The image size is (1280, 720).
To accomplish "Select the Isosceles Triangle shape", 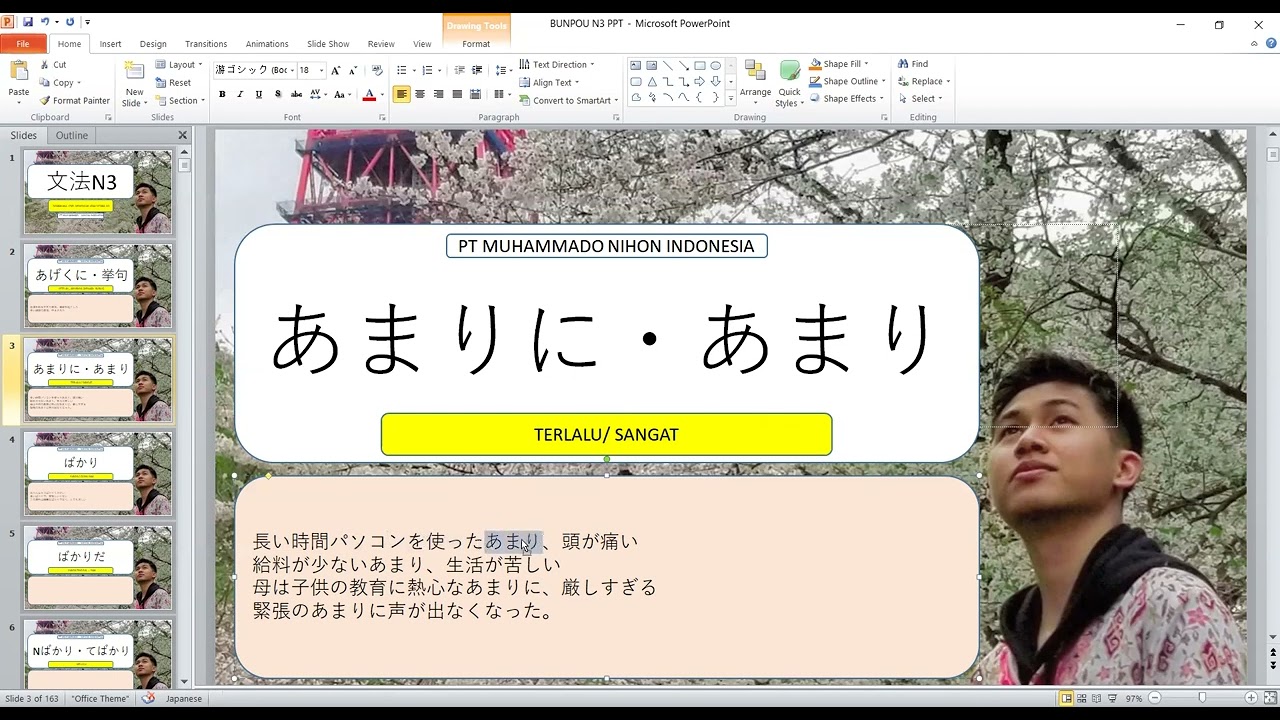I will (651, 81).
